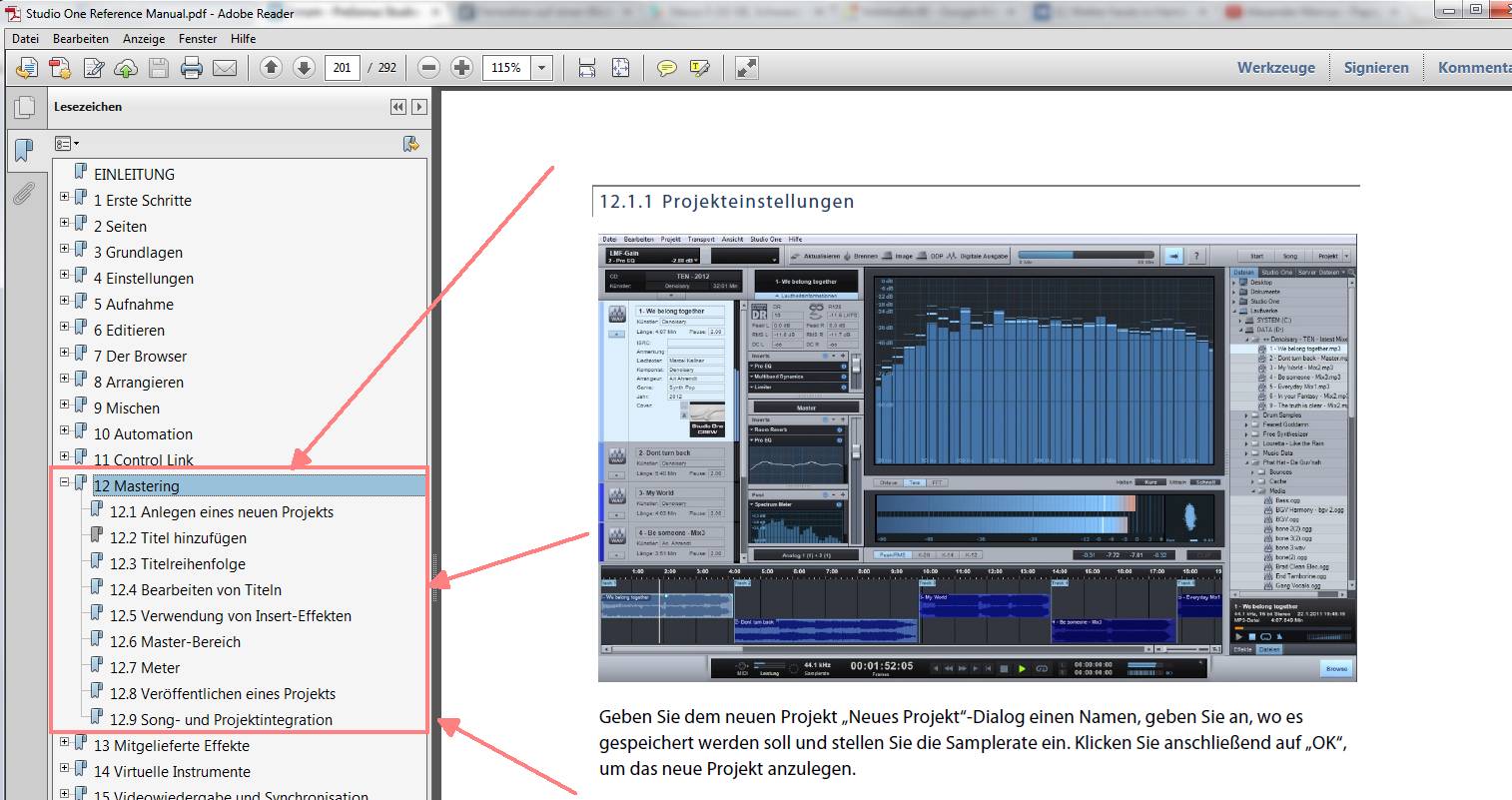The image size is (1512, 800).
Task: Select 12.8 Veröffentlichen eines Projekts
Action: point(223,693)
